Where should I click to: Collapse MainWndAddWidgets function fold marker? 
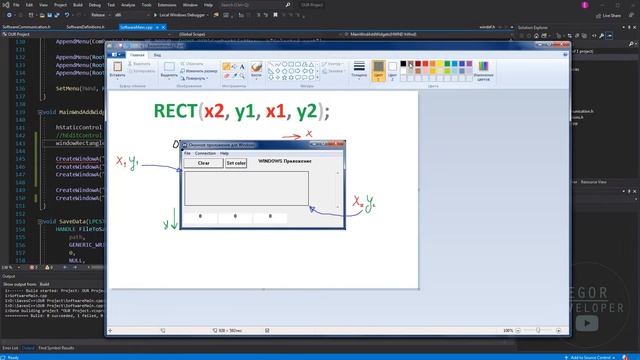tap(40, 112)
